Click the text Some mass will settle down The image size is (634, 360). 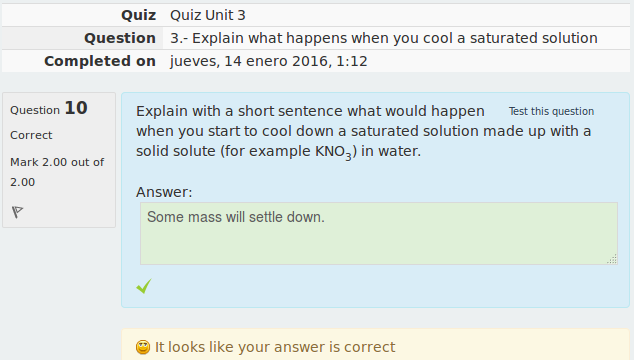pos(236,217)
